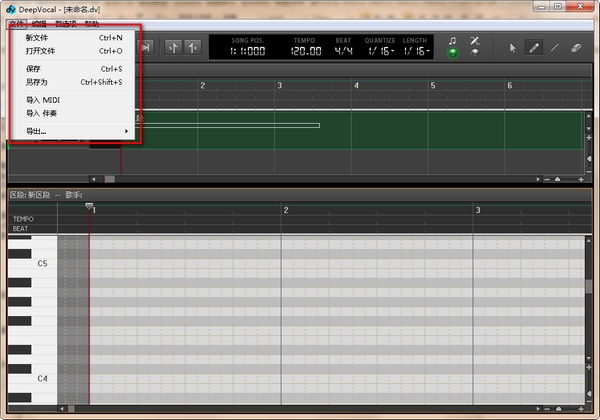600x420 pixels.
Task: Click the crossed tools settings icon
Action: pos(475,41)
